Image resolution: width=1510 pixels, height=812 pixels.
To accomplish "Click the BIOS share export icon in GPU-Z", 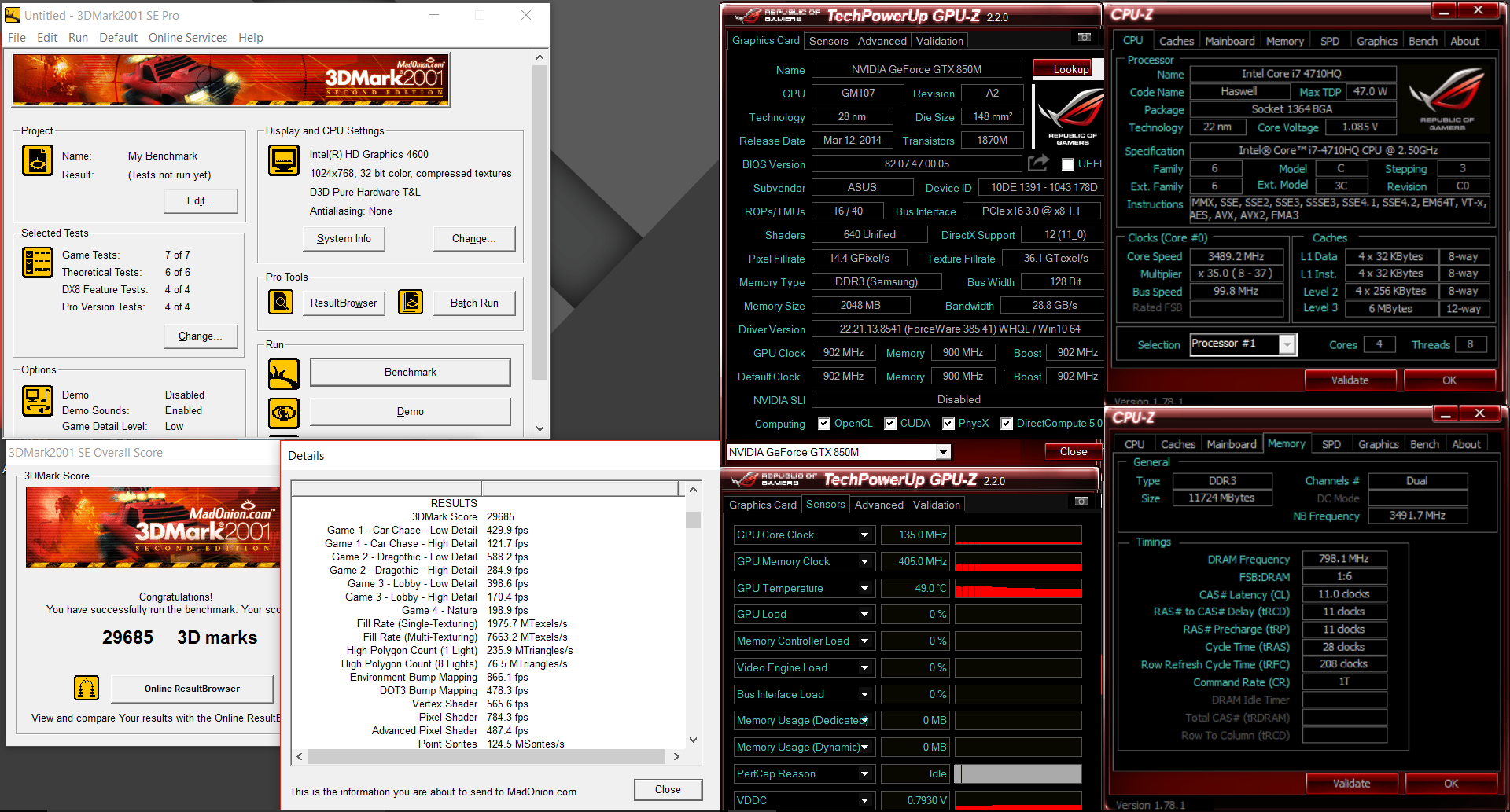I will 1038,163.
